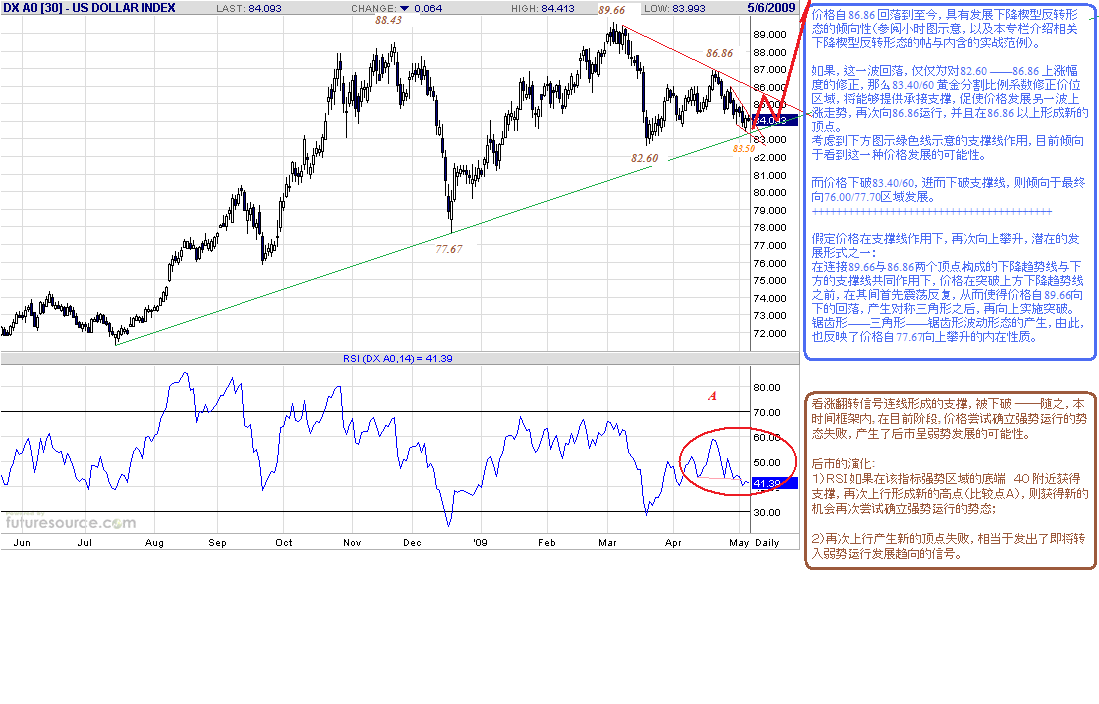Click the 89.000 price axis label
Screen dimensions: 1099x704
point(770,34)
